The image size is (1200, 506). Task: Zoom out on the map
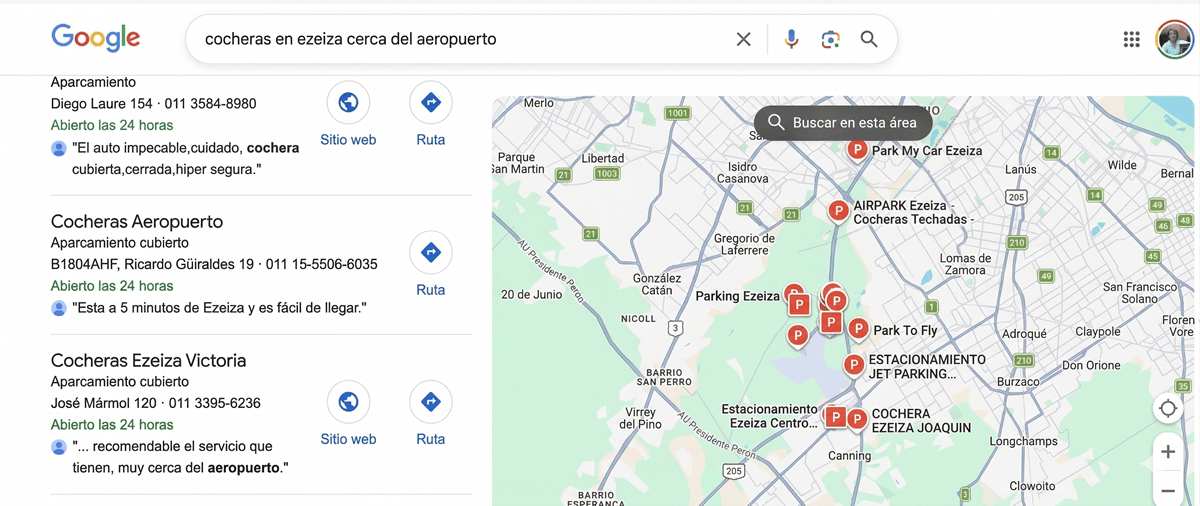tap(1168, 491)
